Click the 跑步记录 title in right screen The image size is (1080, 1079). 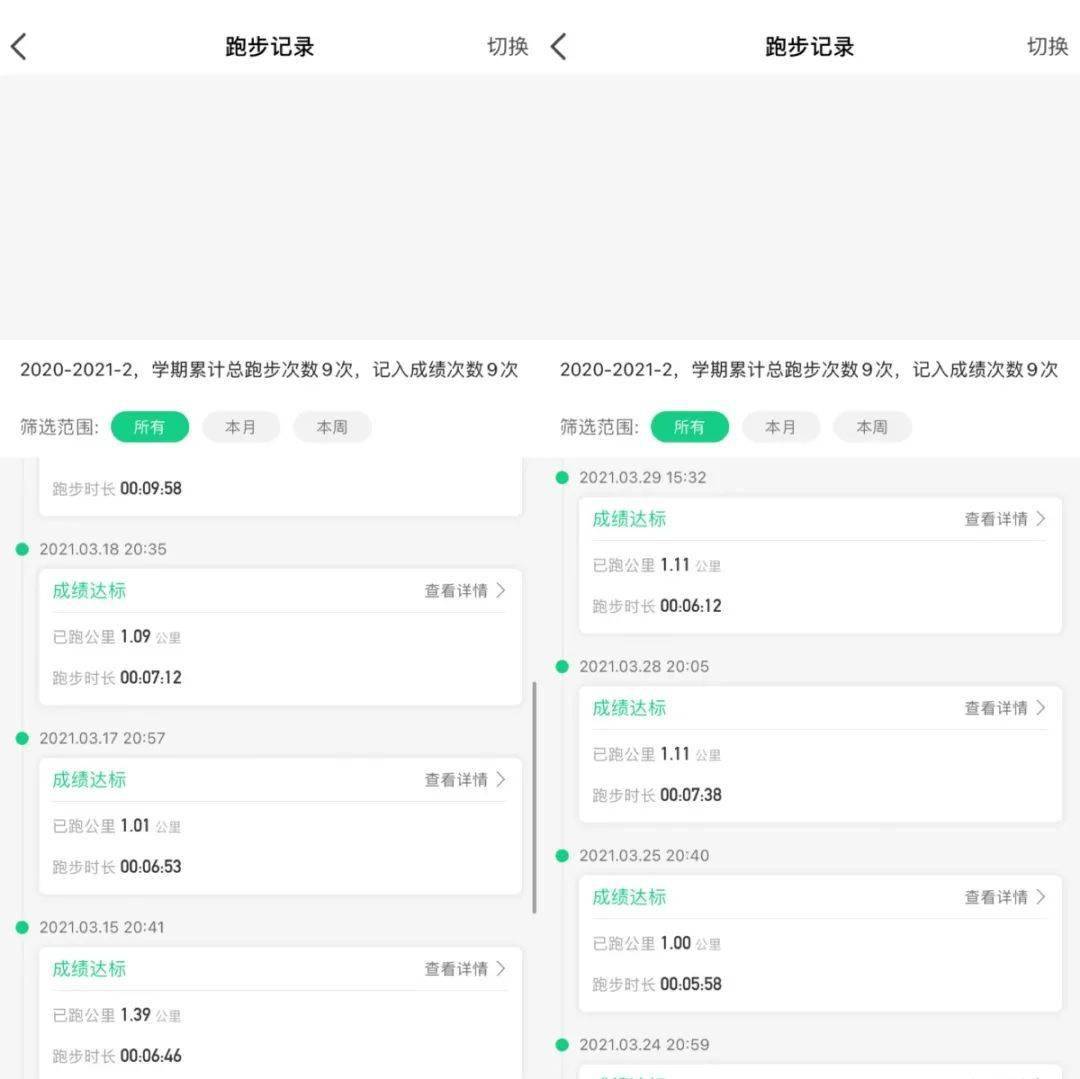click(810, 47)
